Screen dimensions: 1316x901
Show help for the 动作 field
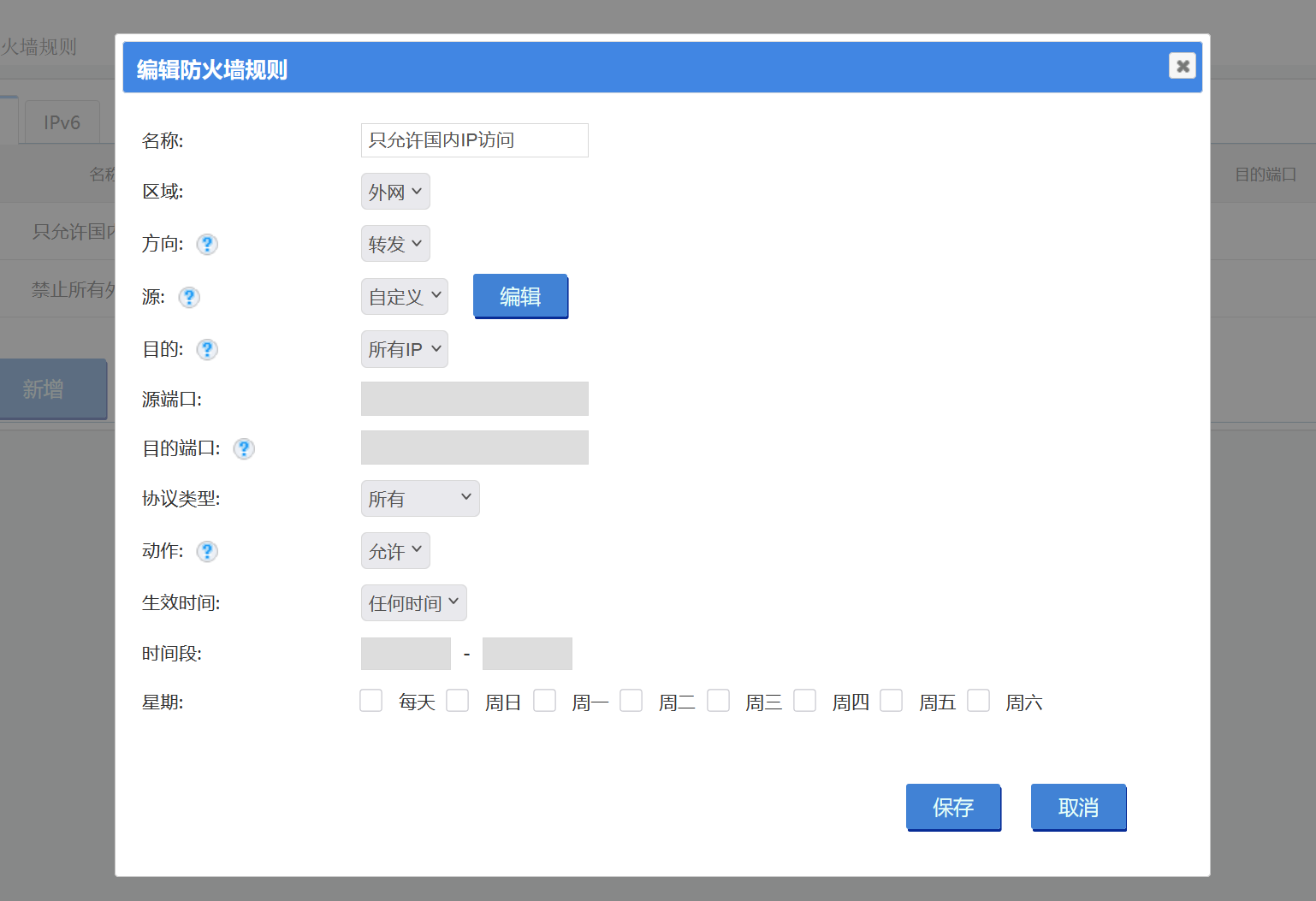pyautogui.click(x=207, y=551)
